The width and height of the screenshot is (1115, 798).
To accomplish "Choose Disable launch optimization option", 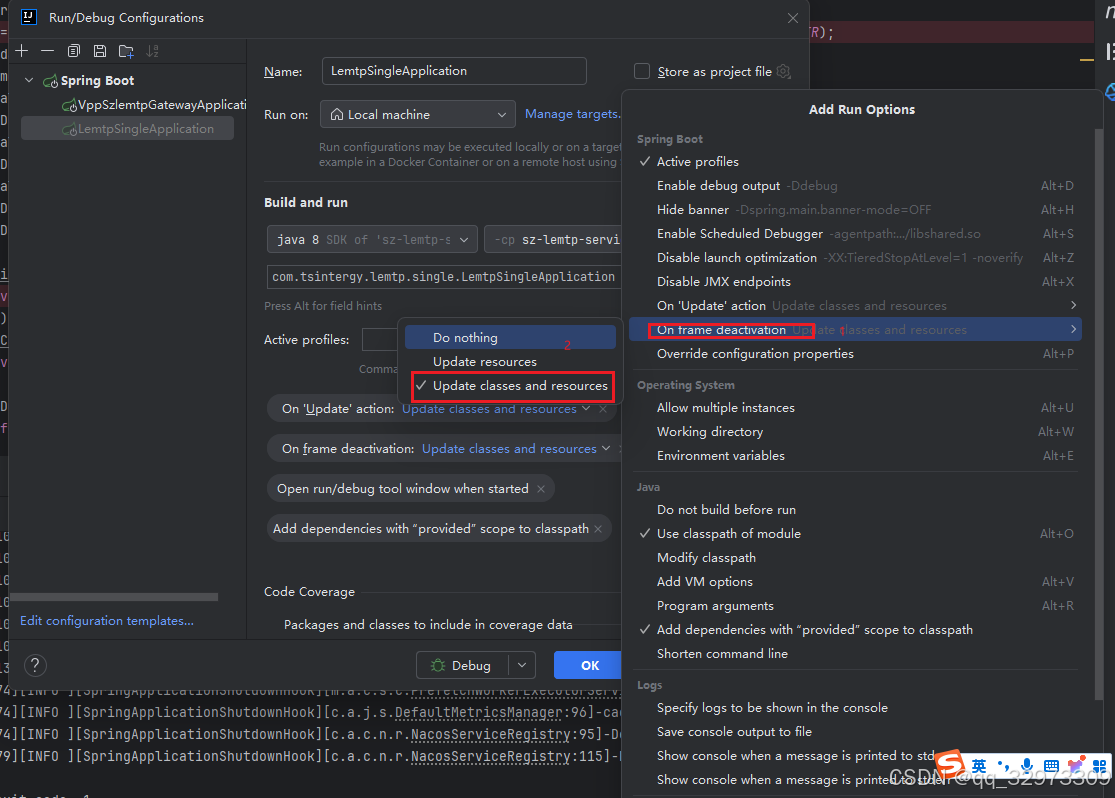I will (855, 257).
